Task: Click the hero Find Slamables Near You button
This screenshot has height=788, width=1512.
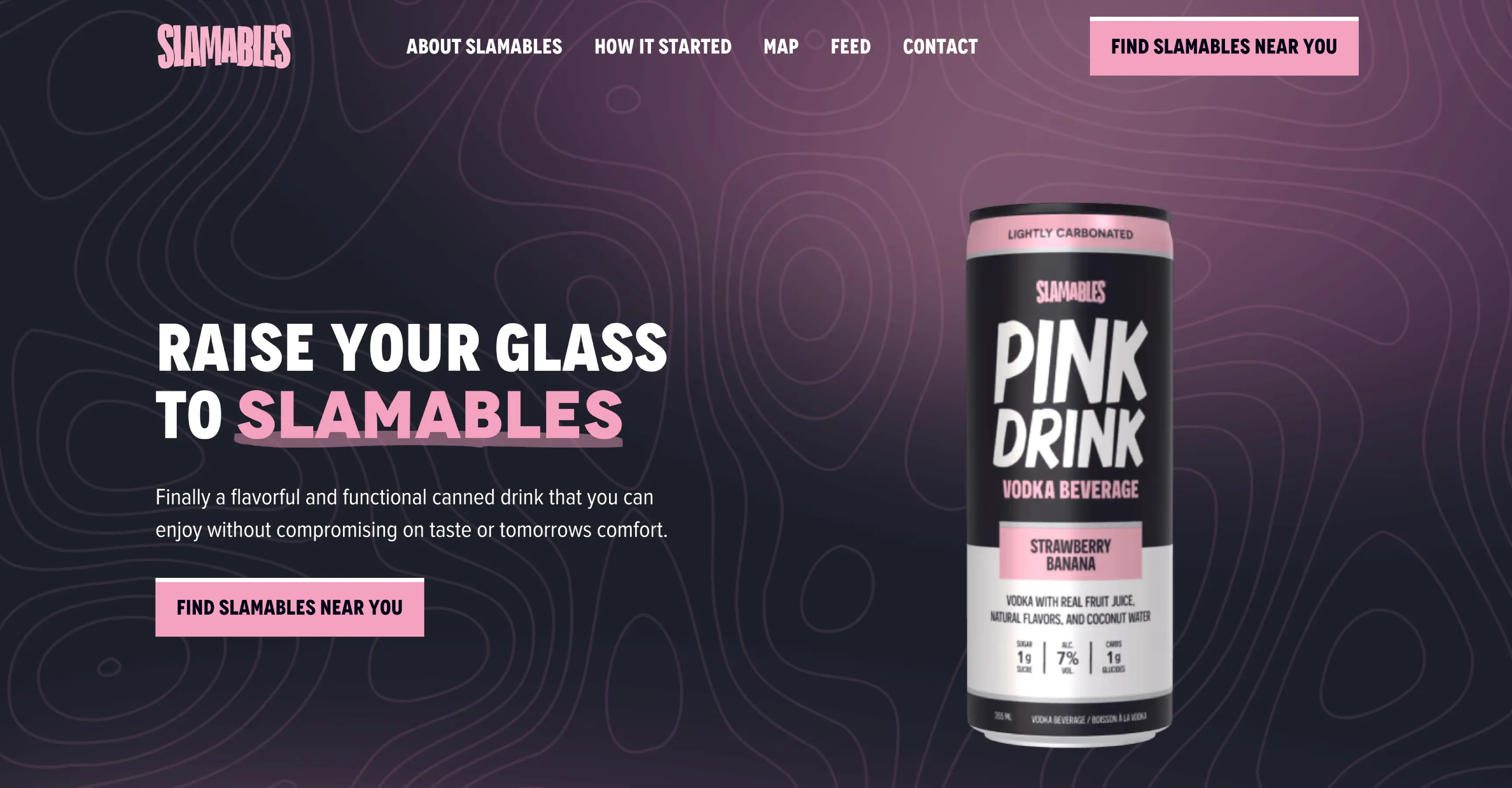Action: pyautogui.click(x=289, y=607)
